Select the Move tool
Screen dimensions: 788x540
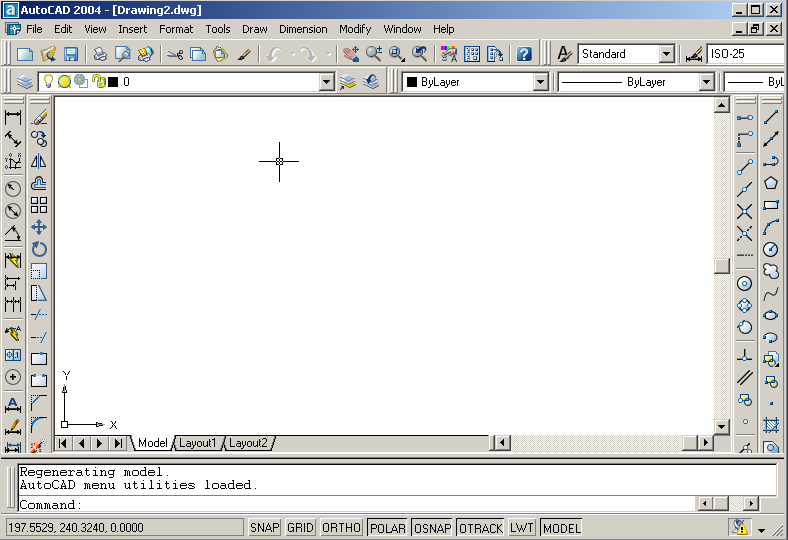coord(39,227)
